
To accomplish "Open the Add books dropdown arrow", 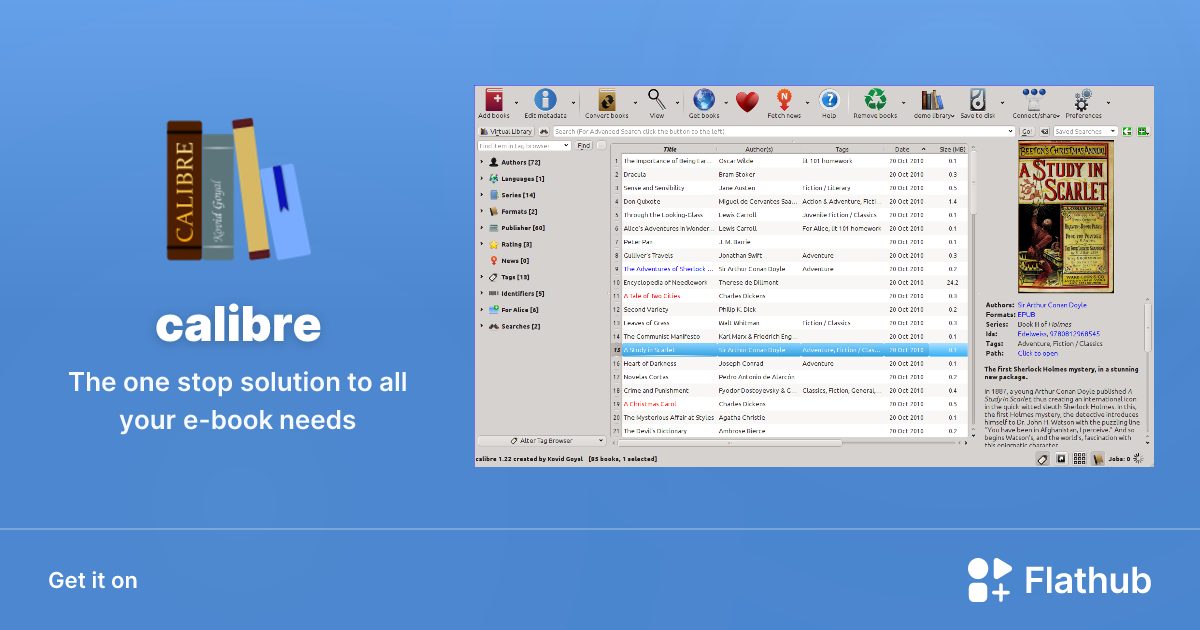I will coord(516,102).
